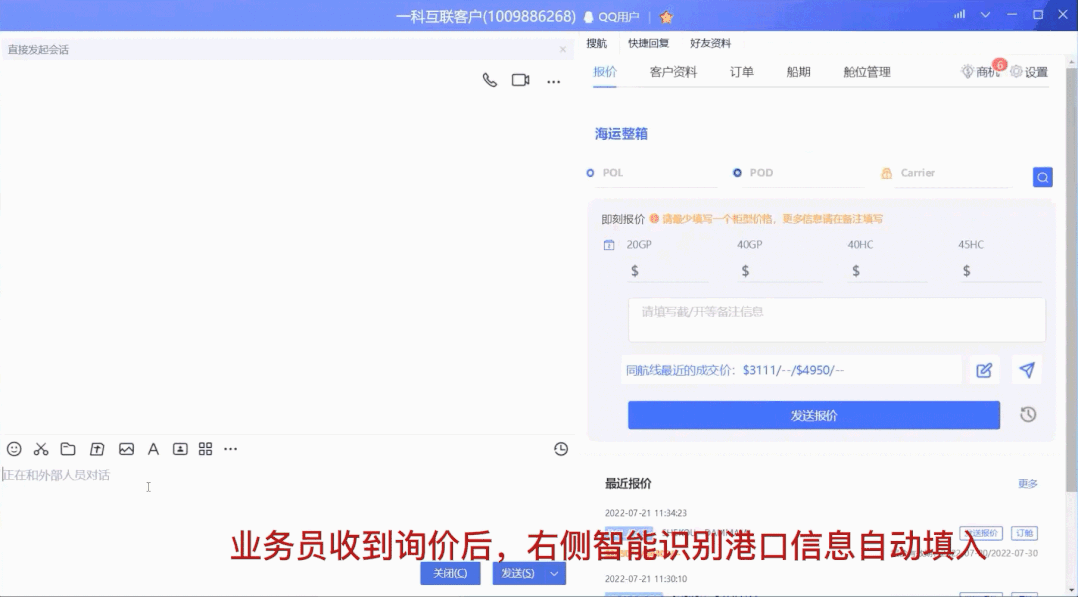Image resolution: width=1078 pixels, height=597 pixels.
Task: Start a voice call with the phone icon
Action: click(x=489, y=79)
